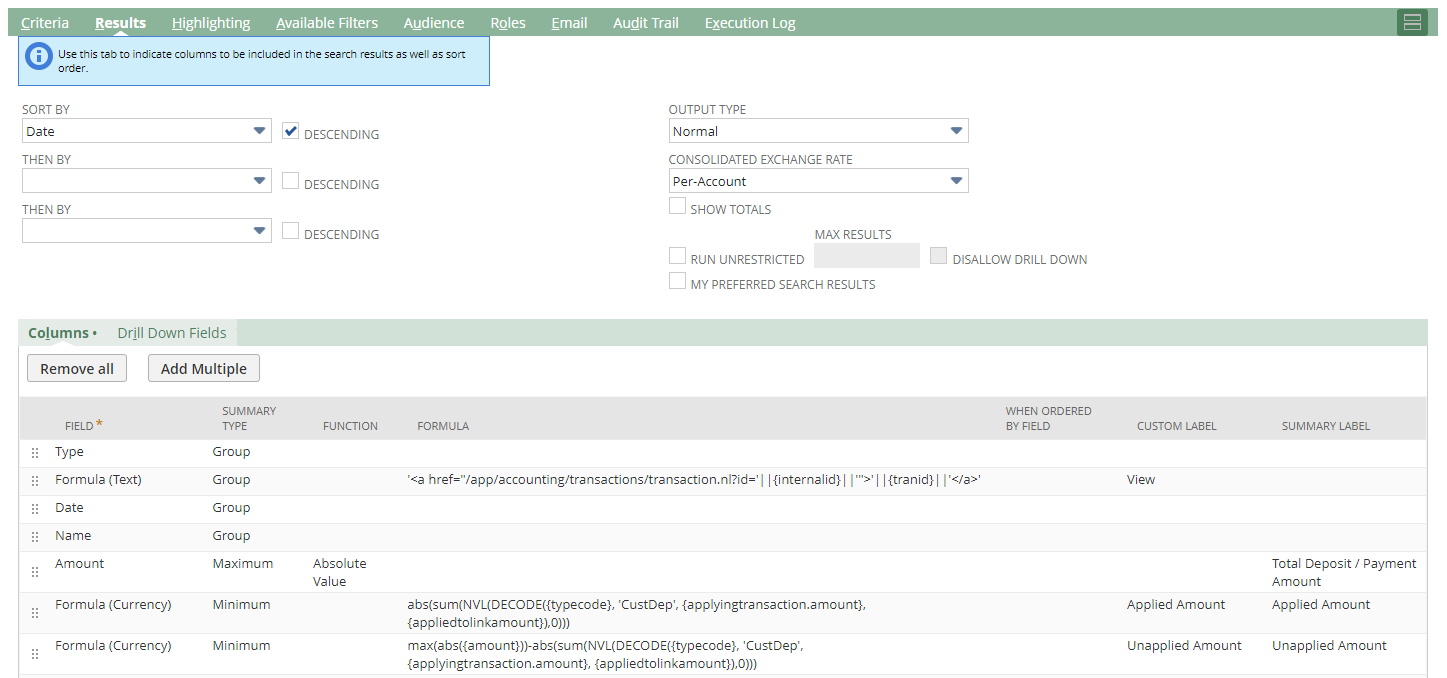
Task: Click the Applied Amount custom label cell
Action: (x=1176, y=605)
